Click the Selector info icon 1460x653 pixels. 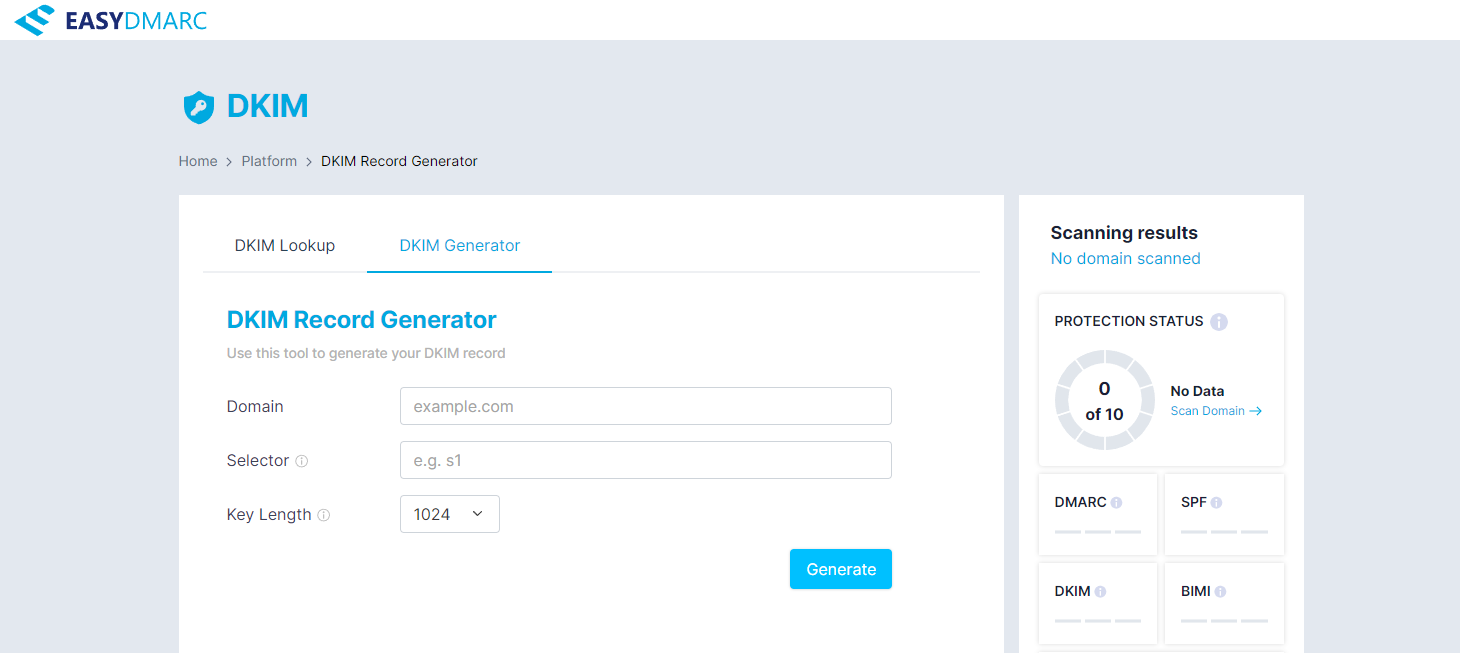tap(302, 461)
